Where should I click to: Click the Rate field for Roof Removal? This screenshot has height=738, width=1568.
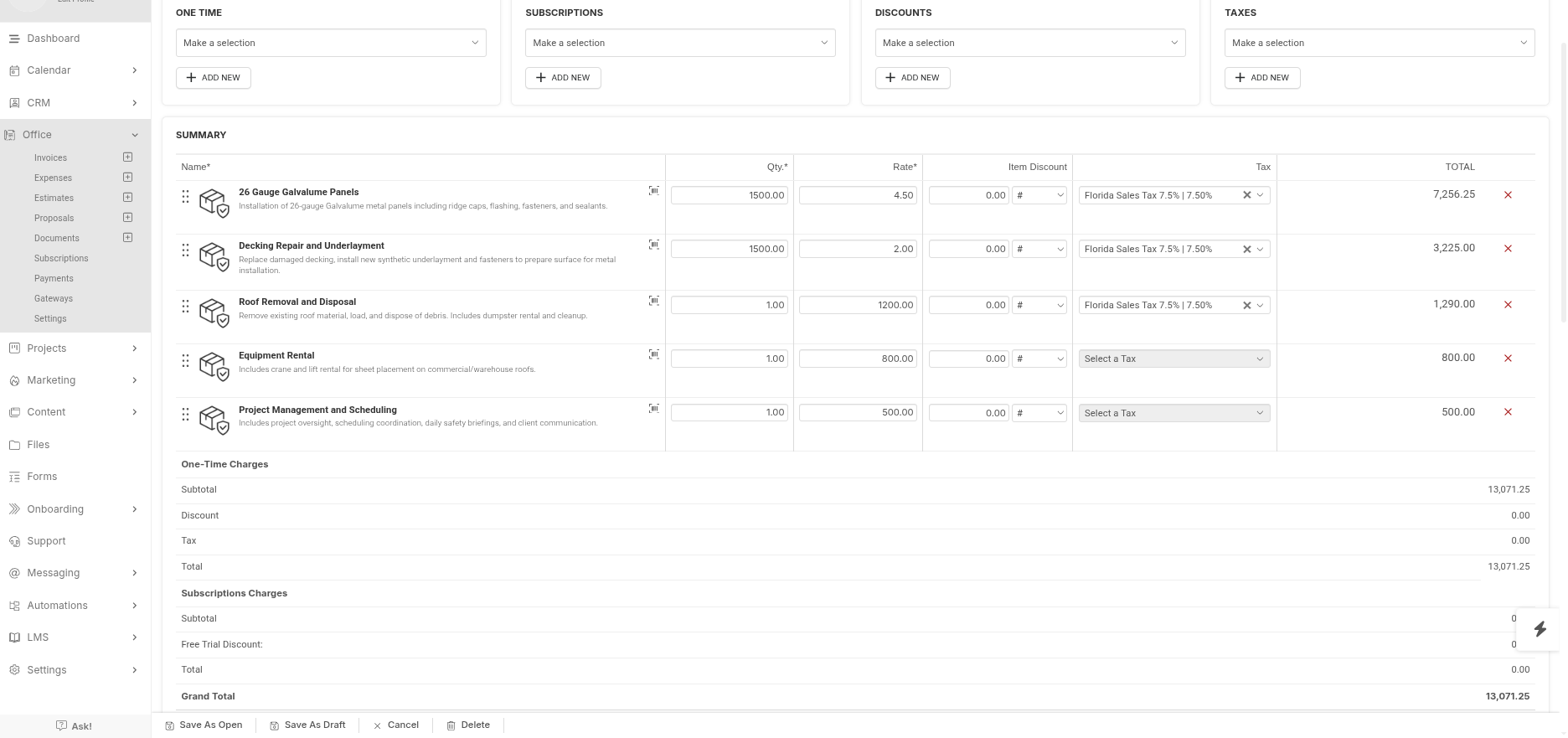coord(858,305)
